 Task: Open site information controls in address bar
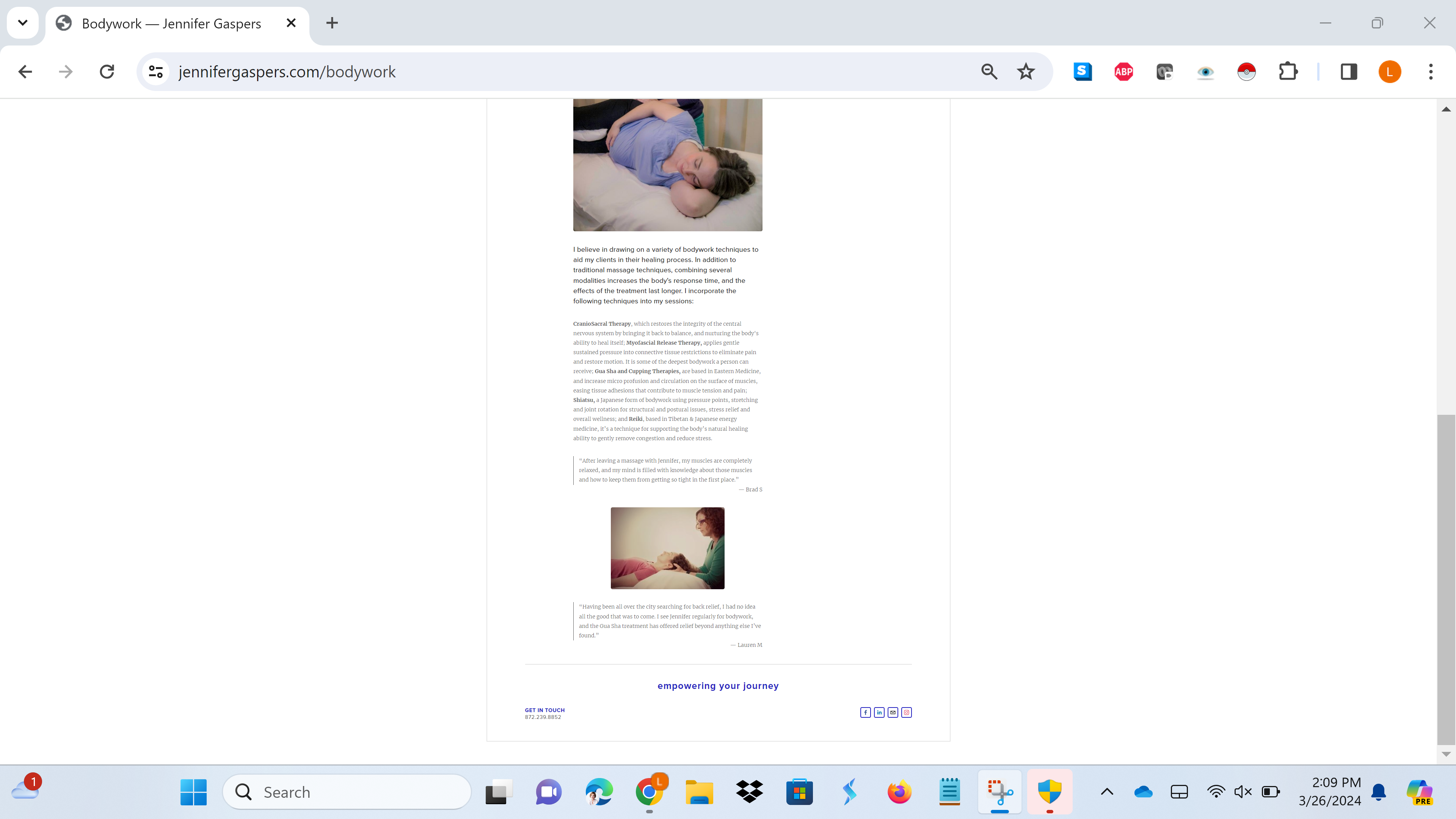tap(156, 72)
